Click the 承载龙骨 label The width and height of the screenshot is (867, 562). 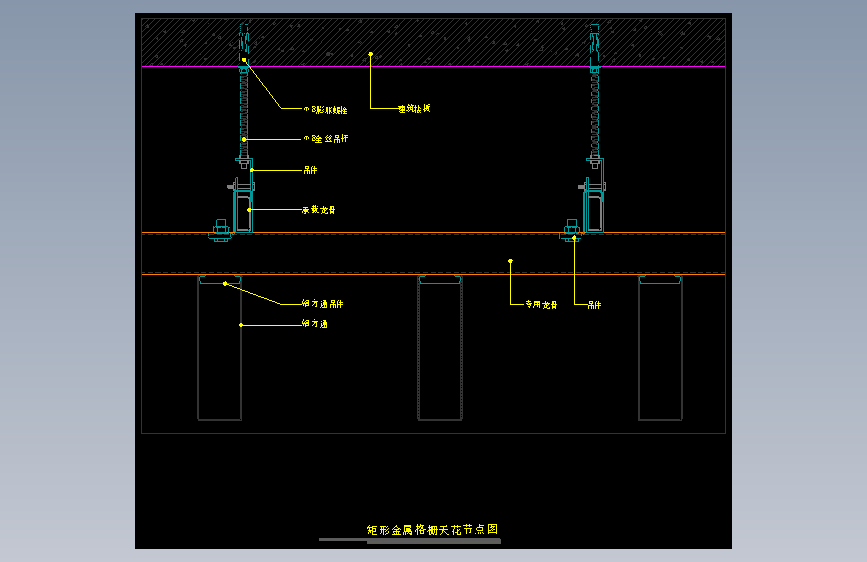click(x=318, y=210)
